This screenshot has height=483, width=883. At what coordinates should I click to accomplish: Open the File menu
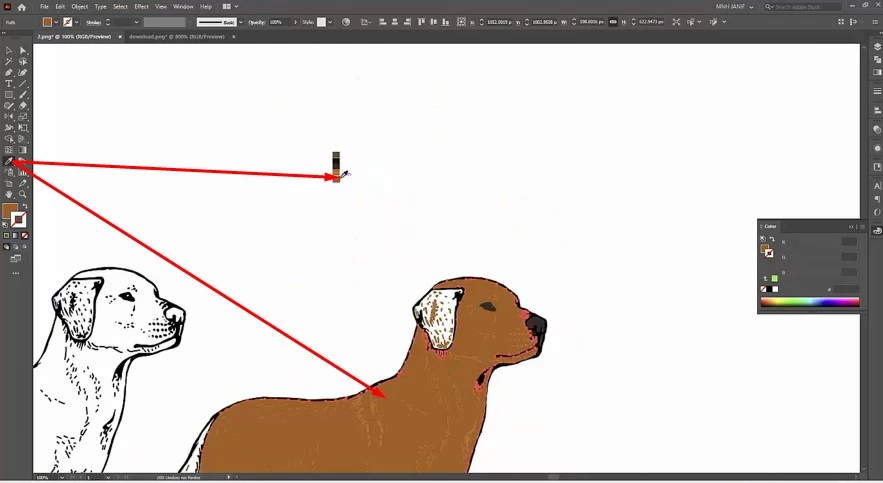(44, 7)
